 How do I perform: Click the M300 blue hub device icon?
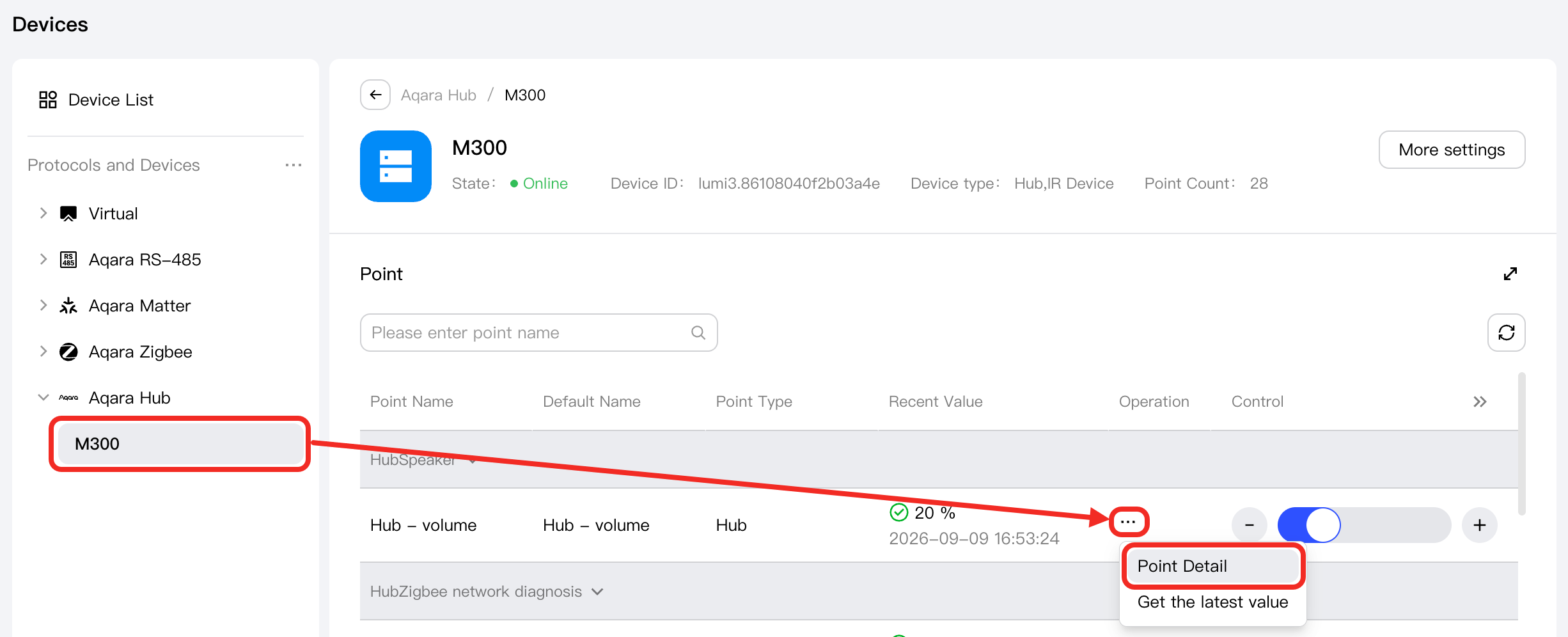[396, 166]
